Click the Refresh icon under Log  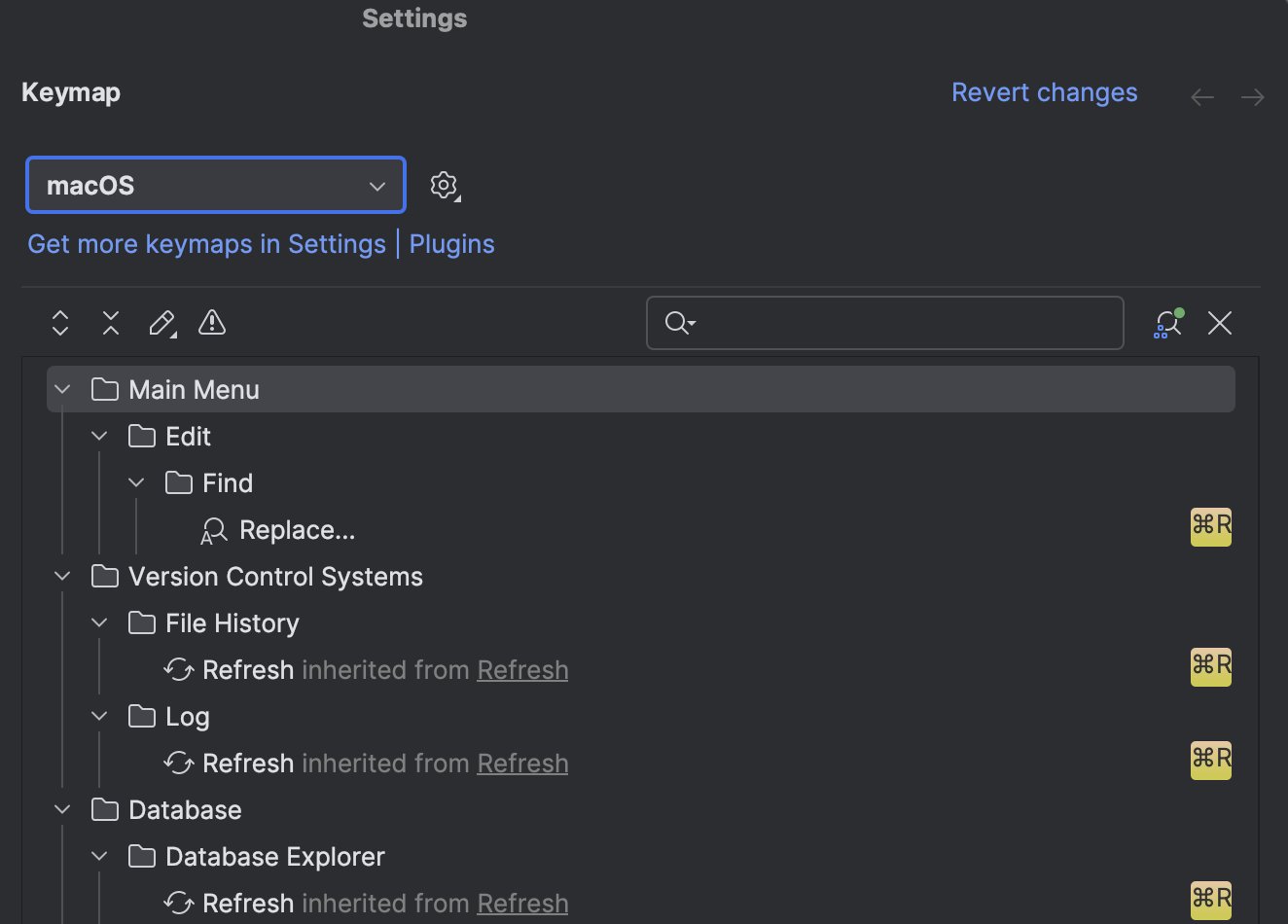179,763
